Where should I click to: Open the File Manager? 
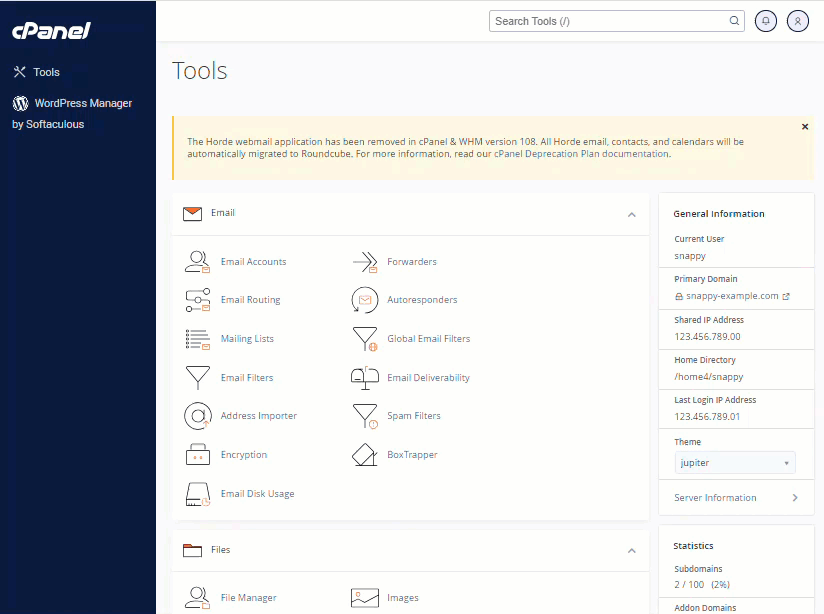pyautogui.click(x=249, y=597)
